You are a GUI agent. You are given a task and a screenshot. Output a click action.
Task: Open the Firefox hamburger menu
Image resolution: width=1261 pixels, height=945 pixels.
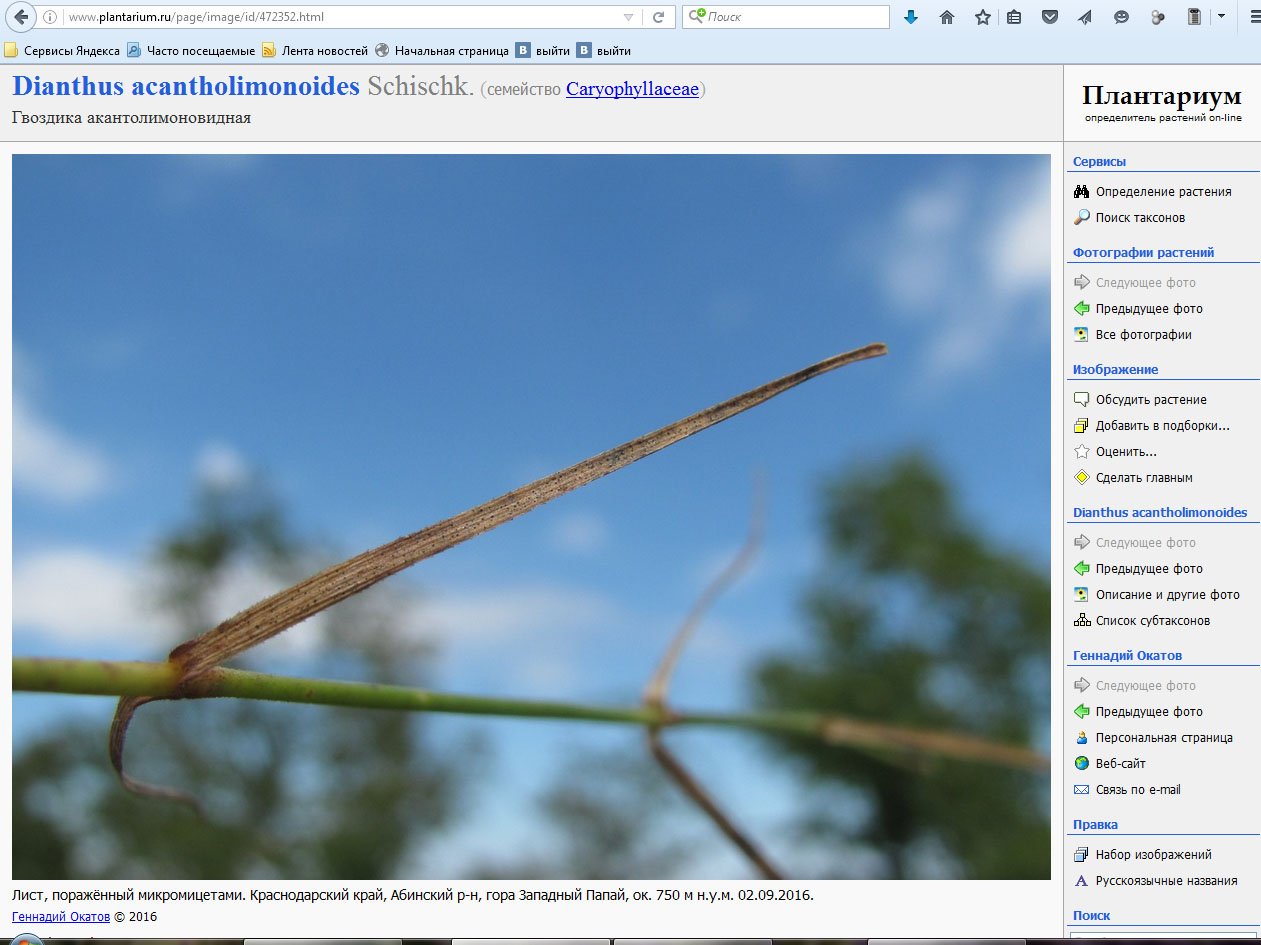click(1254, 17)
